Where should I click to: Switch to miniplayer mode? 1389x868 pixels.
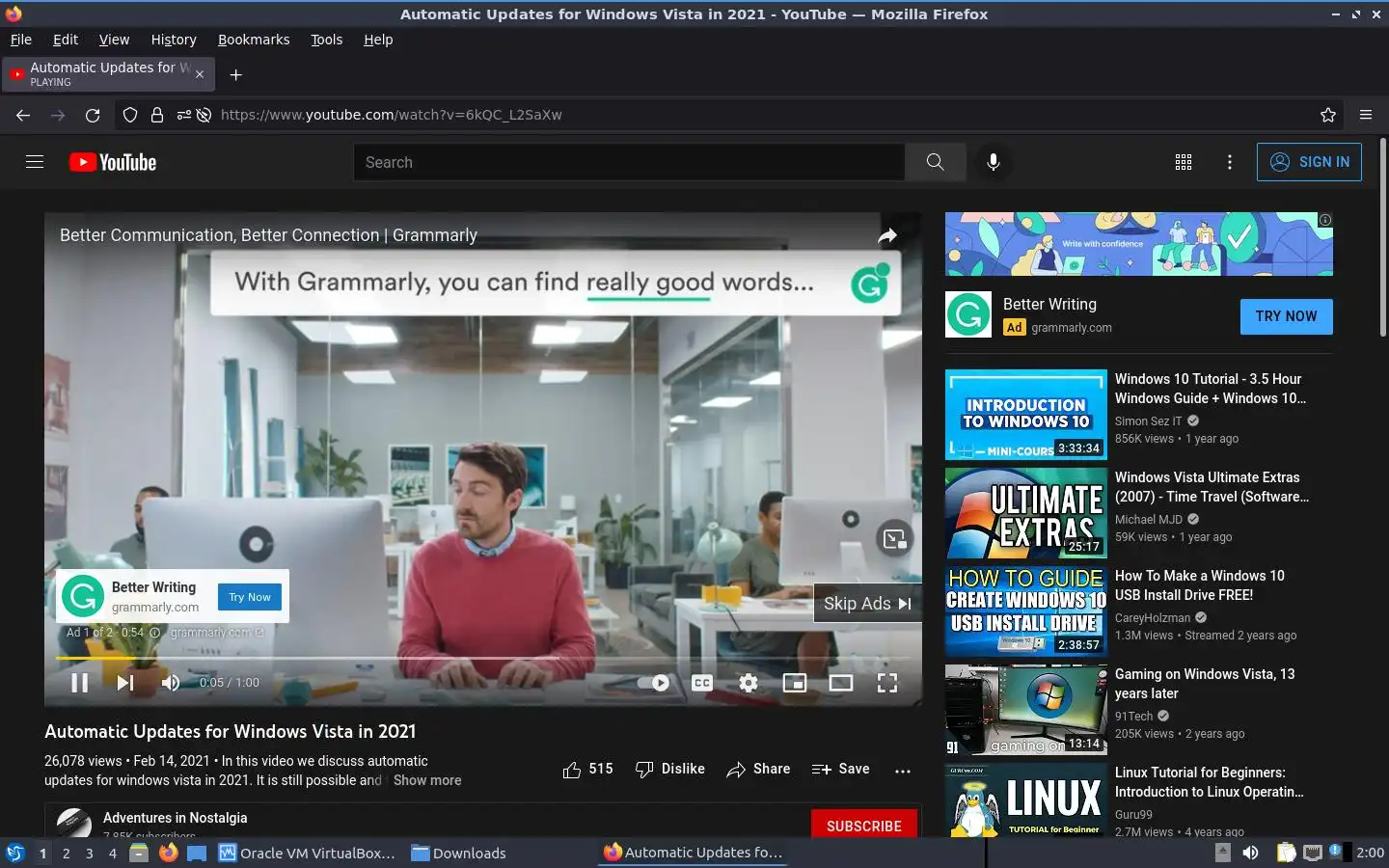pos(795,683)
